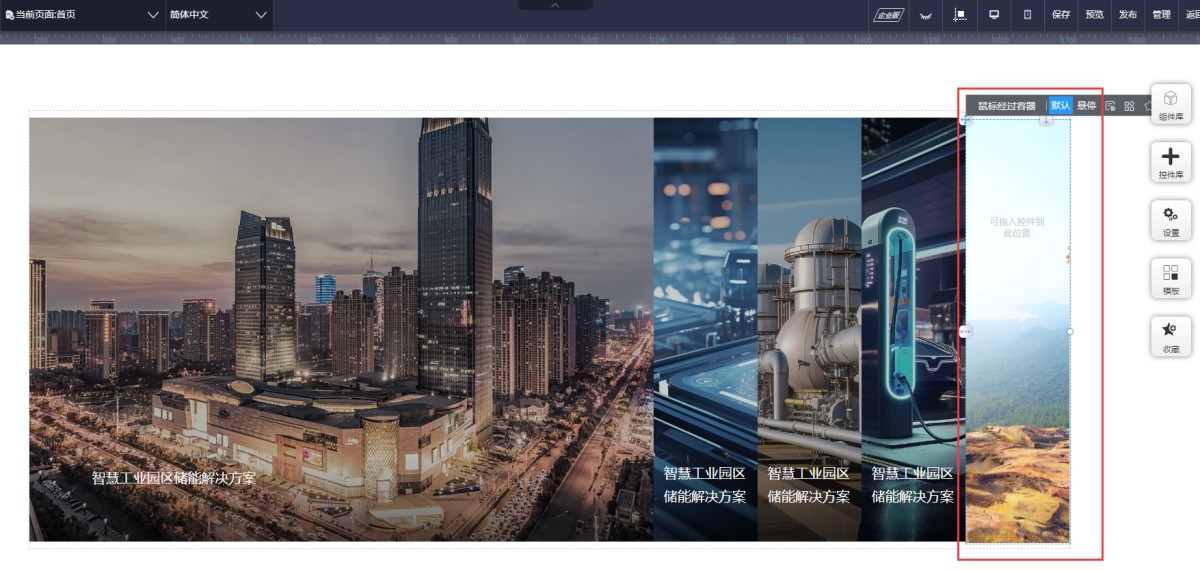The width and height of the screenshot is (1200, 571).
Task: Open the 模板 templates panel
Action: pyautogui.click(x=1170, y=279)
